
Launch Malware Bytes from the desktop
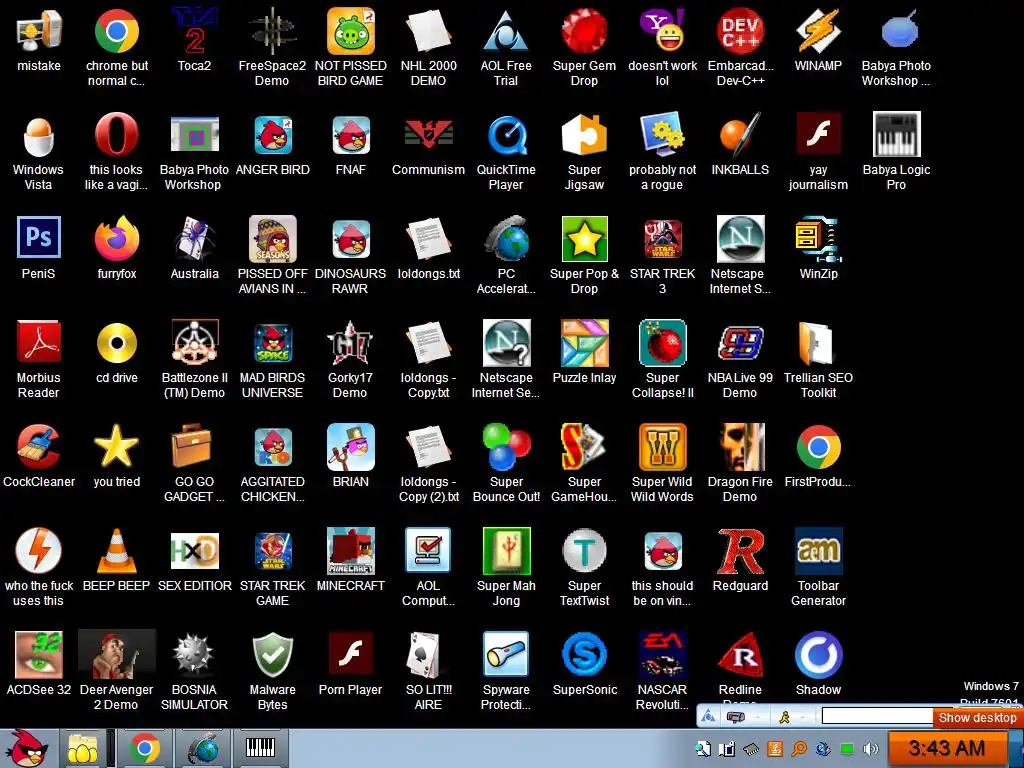click(272, 654)
